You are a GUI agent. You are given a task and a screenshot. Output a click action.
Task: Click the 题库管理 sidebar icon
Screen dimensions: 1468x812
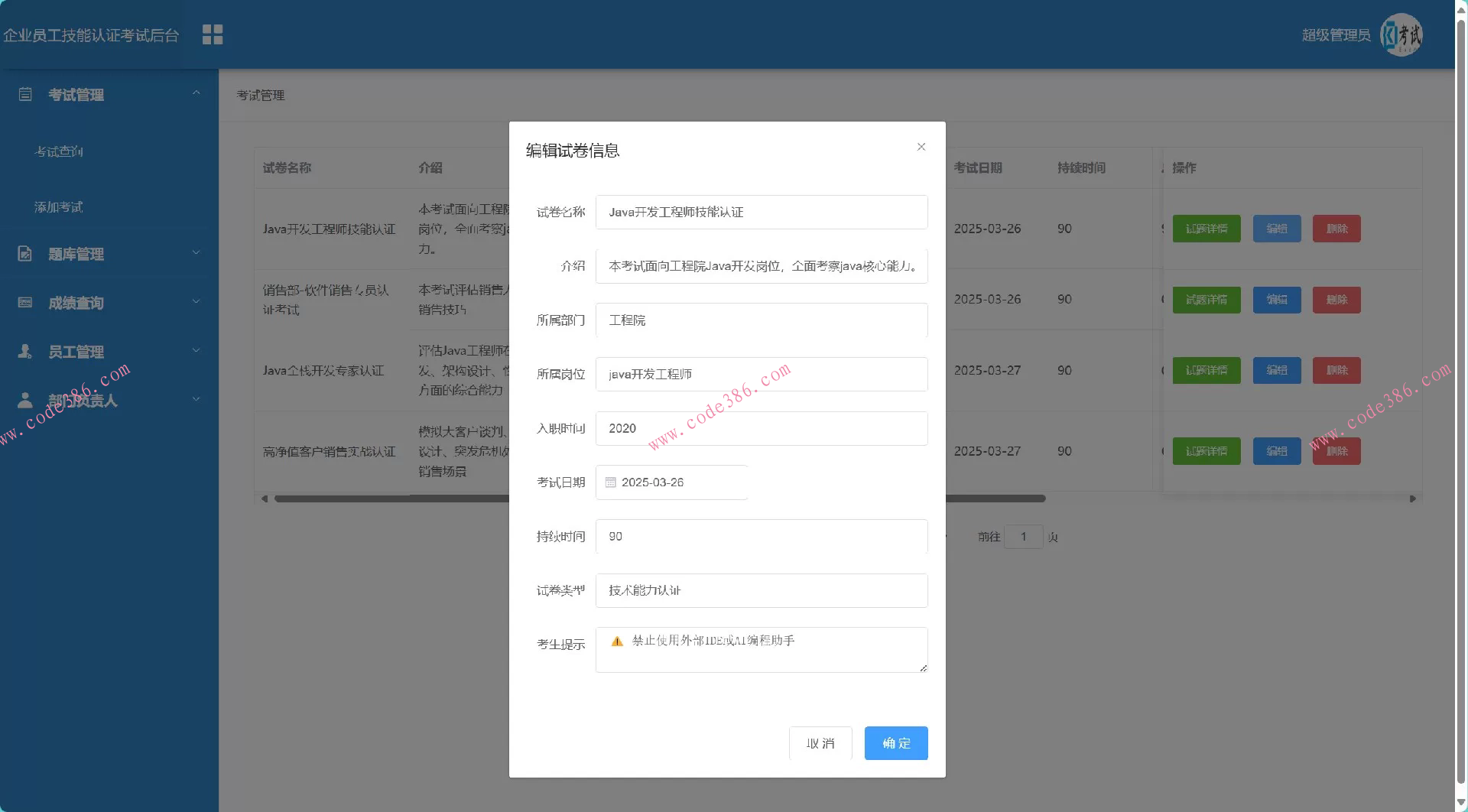pos(25,253)
